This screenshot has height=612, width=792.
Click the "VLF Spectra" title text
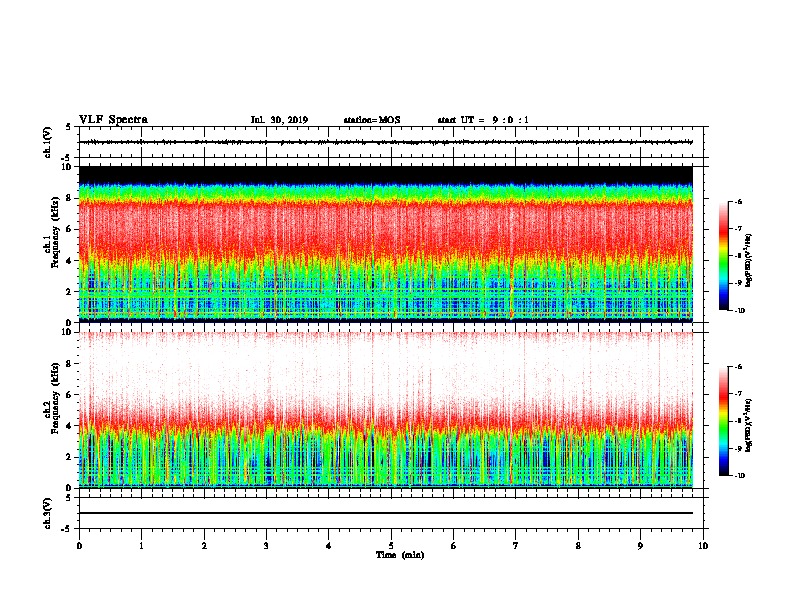tap(113, 120)
